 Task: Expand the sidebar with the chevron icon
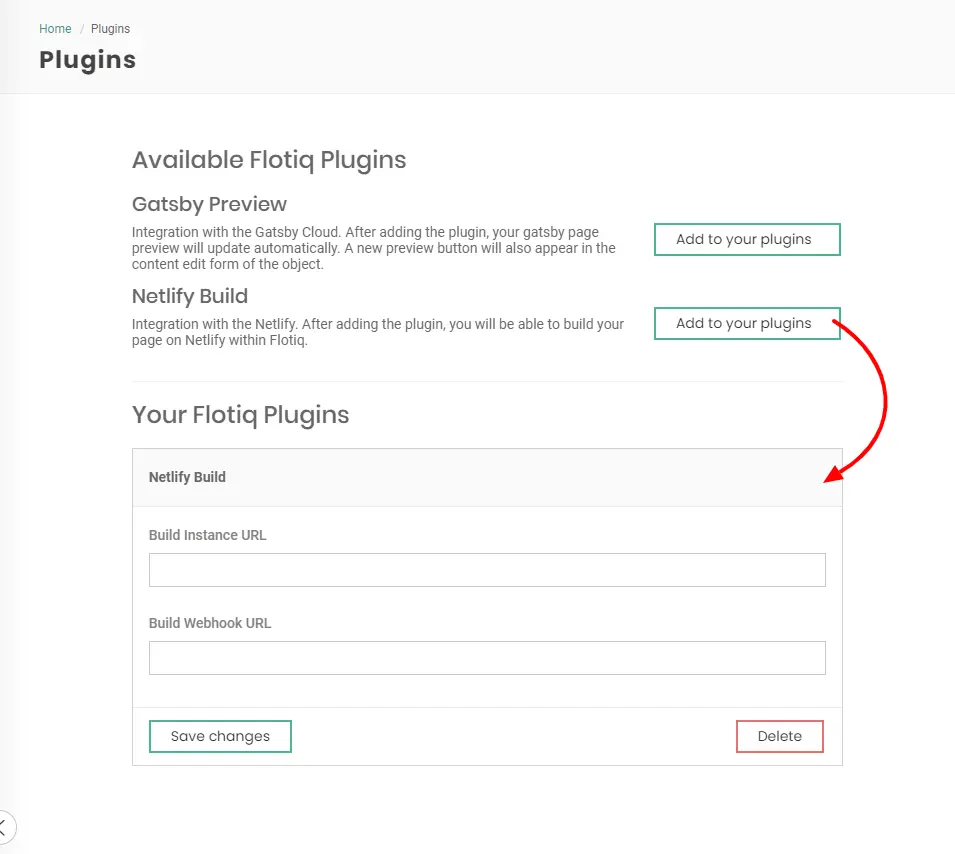tap(4, 827)
